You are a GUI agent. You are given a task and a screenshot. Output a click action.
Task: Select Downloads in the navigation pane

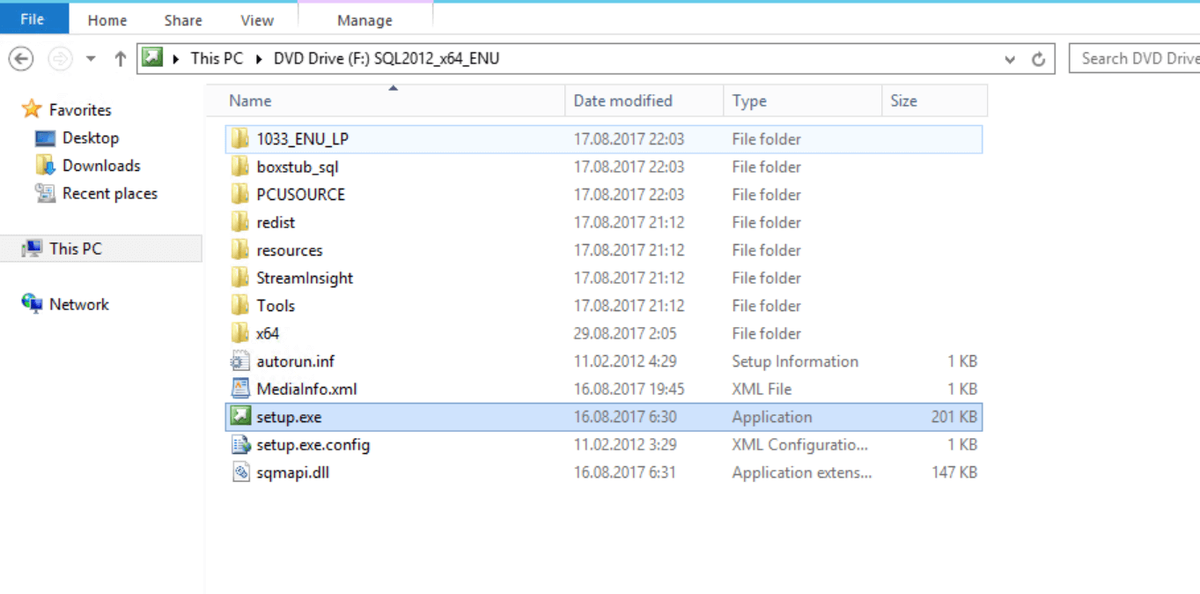click(101, 166)
